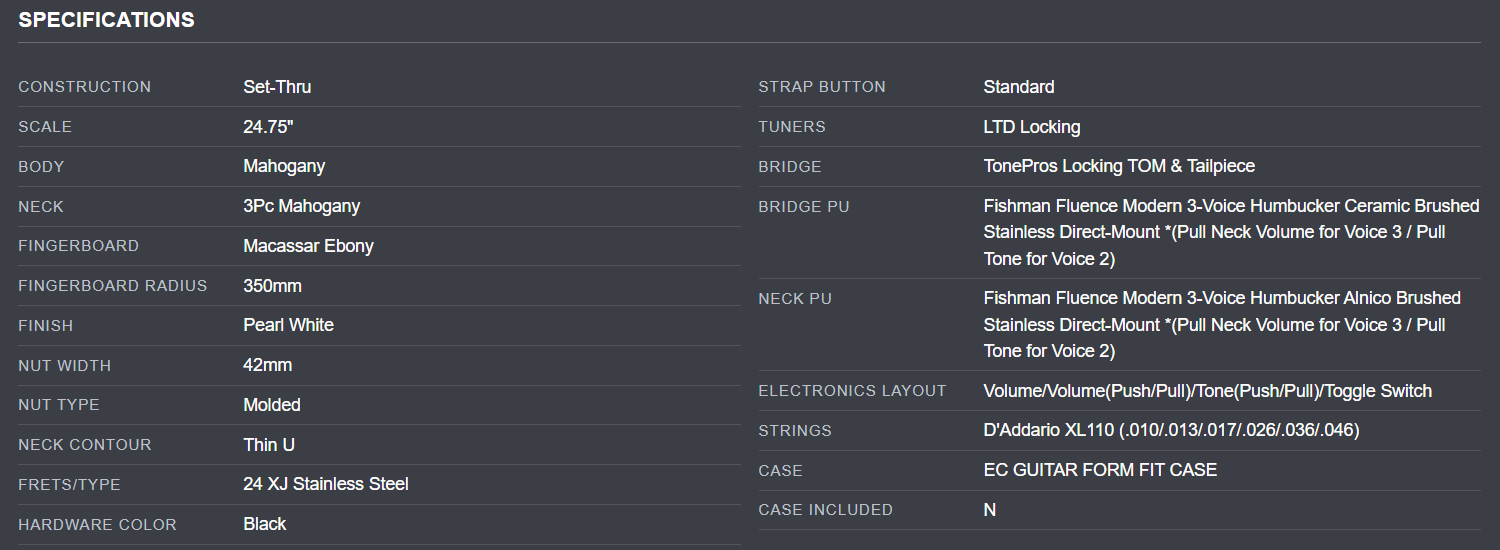Click the TonePros Locking TOM & Tailpiece text
The image size is (1500, 550).
coord(1118,166)
